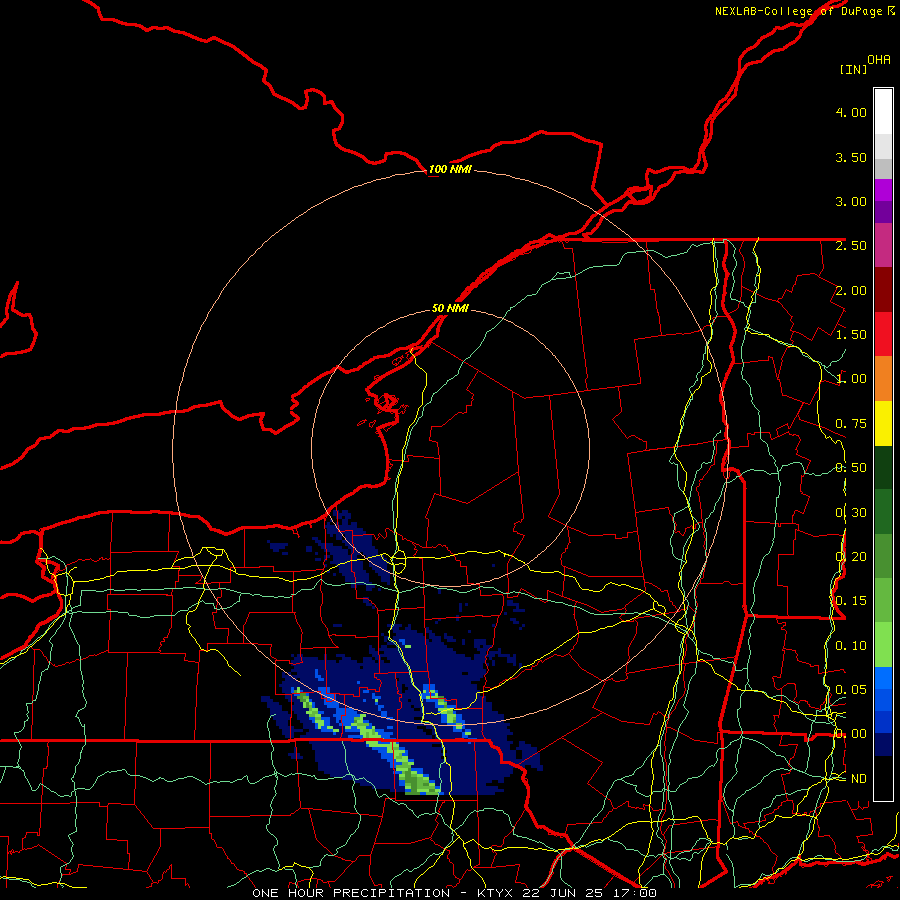Click the 0.15 legend value

tap(851, 601)
